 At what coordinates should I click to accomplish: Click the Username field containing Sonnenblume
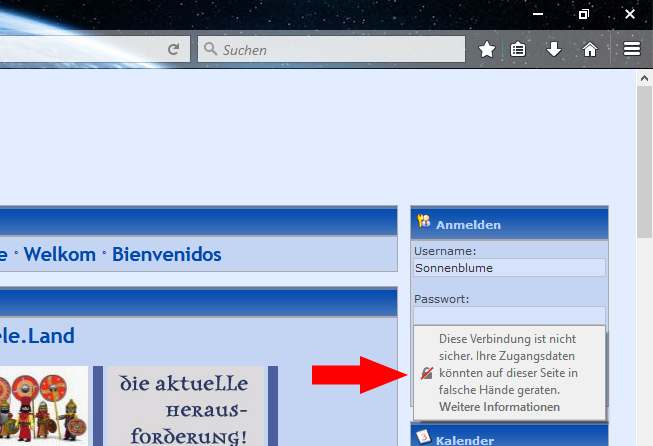pos(509,267)
